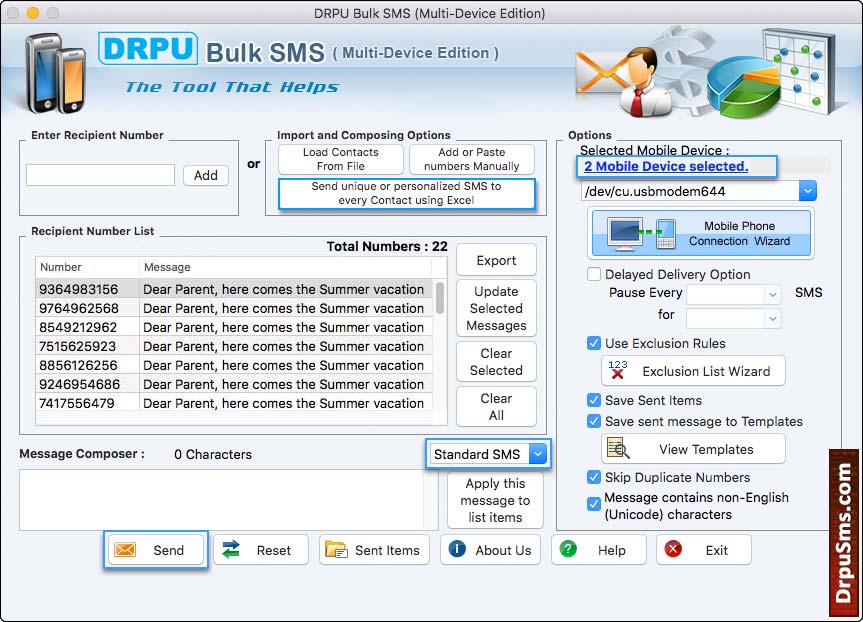
Task: Click the Clear All button
Action: point(496,407)
